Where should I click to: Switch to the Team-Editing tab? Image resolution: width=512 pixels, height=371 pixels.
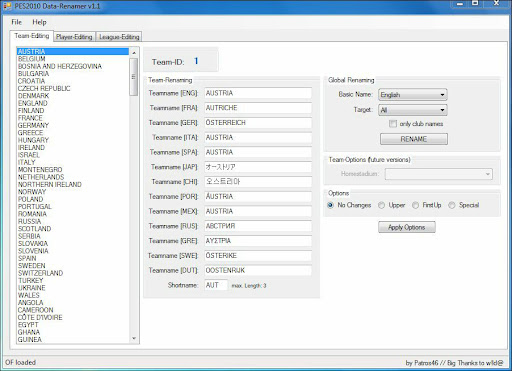tap(32, 36)
